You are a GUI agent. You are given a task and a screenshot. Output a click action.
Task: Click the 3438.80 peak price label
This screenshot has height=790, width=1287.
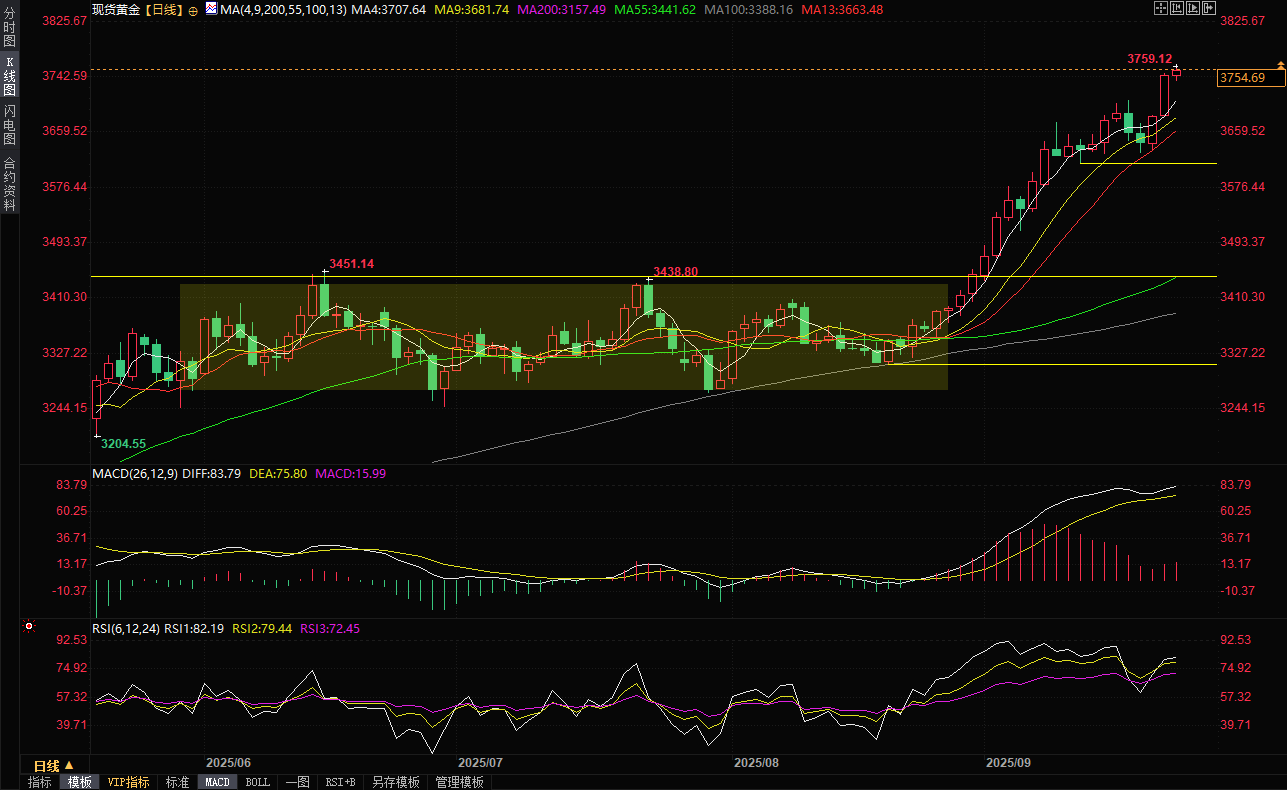point(675,271)
